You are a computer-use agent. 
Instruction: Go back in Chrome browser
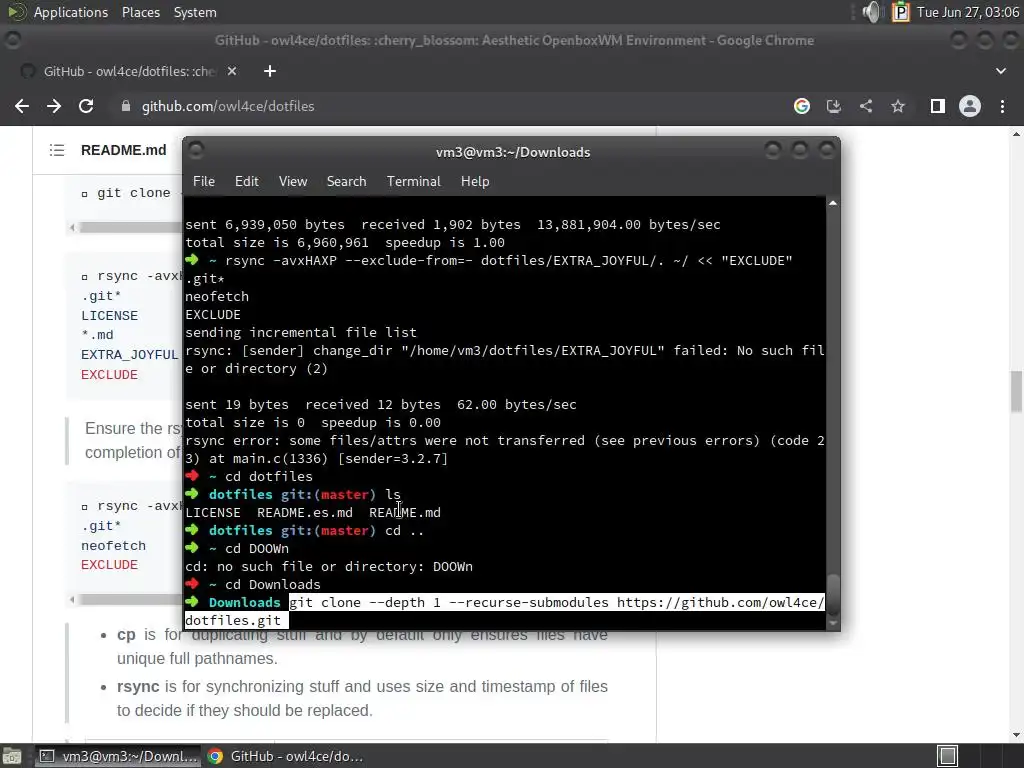click(22, 106)
